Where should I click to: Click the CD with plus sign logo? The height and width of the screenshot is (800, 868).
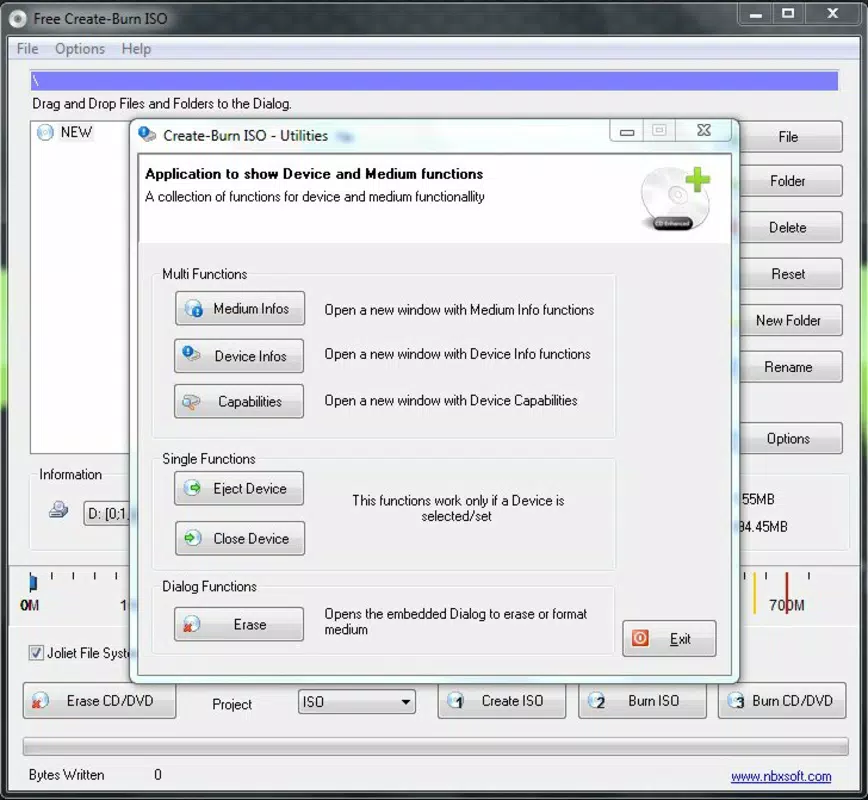pyautogui.click(x=676, y=198)
